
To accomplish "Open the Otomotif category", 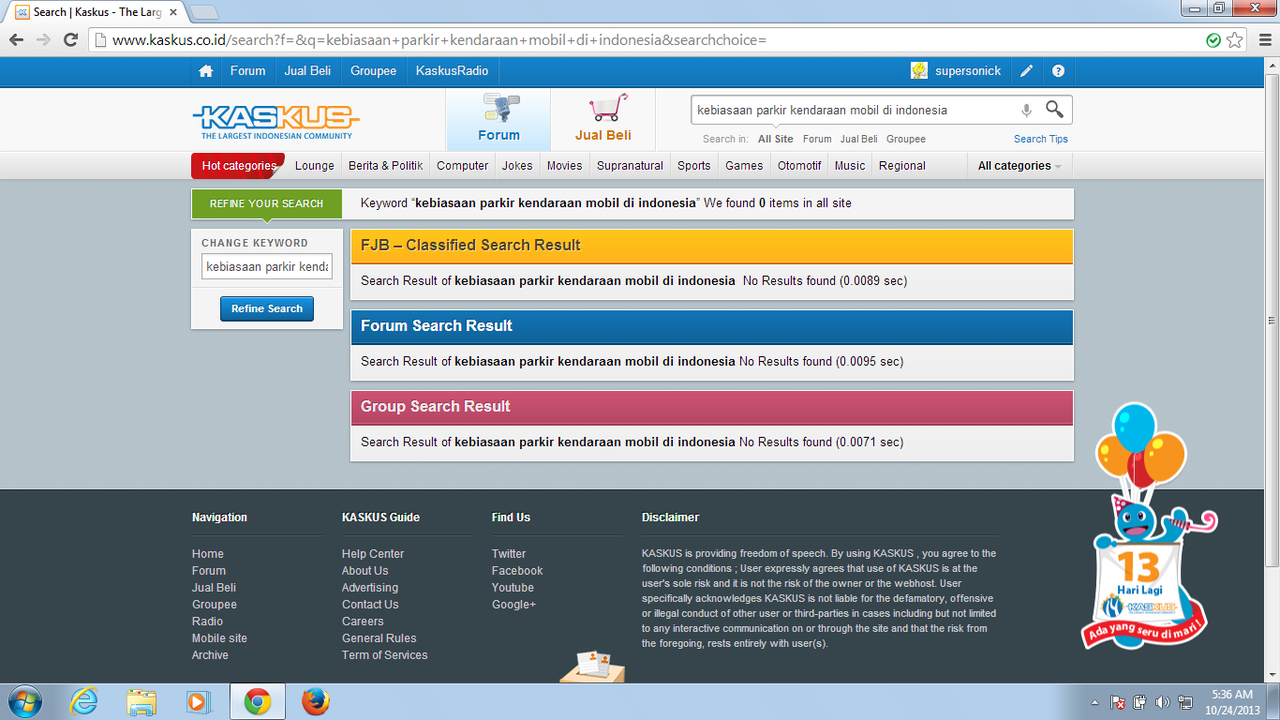I will pos(800,166).
